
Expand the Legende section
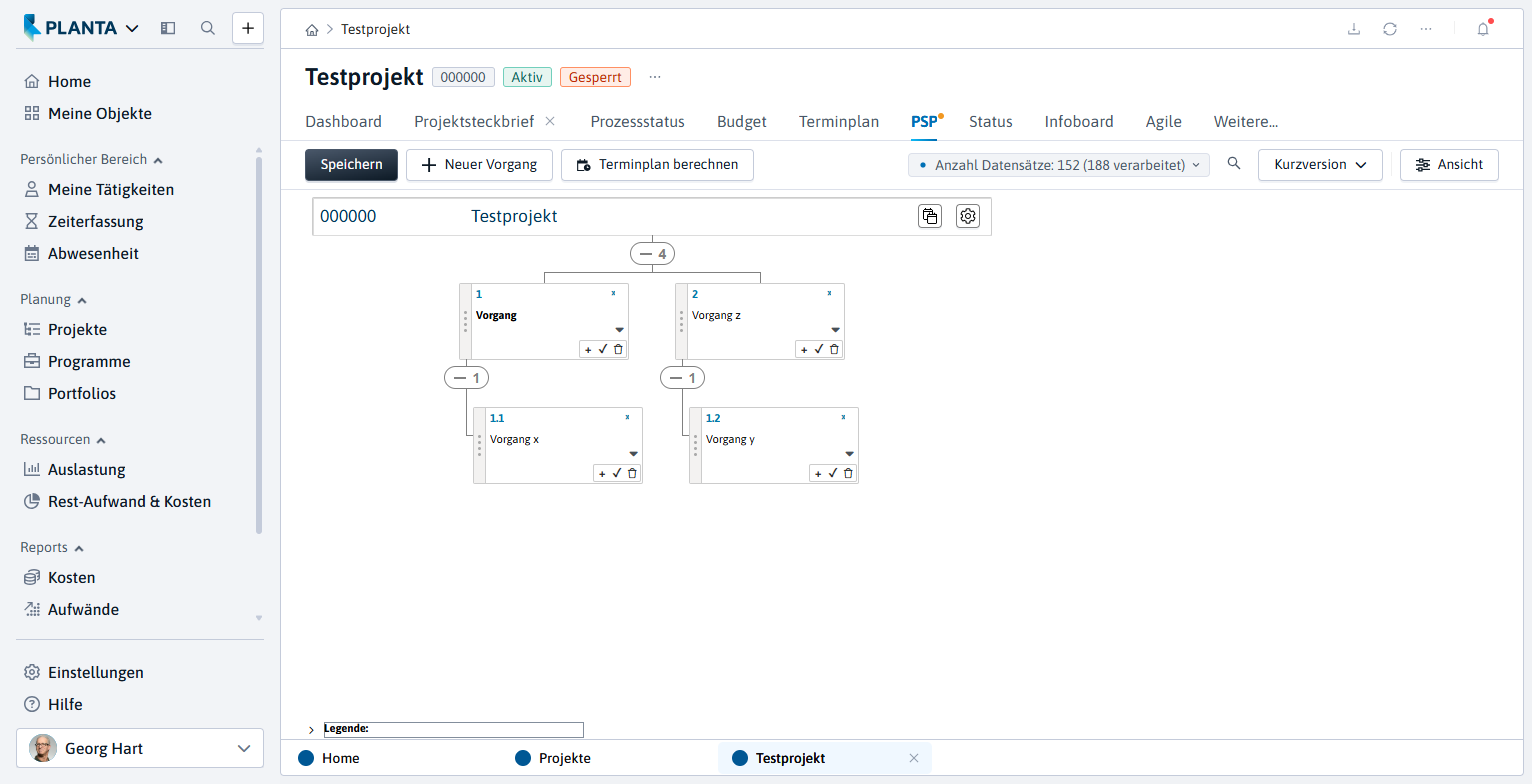point(311,730)
